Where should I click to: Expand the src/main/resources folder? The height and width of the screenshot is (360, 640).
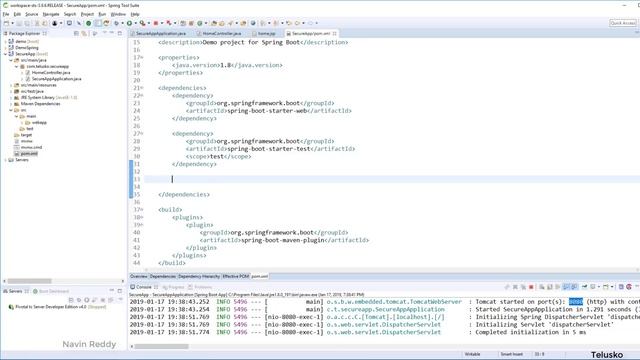coord(11,85)
